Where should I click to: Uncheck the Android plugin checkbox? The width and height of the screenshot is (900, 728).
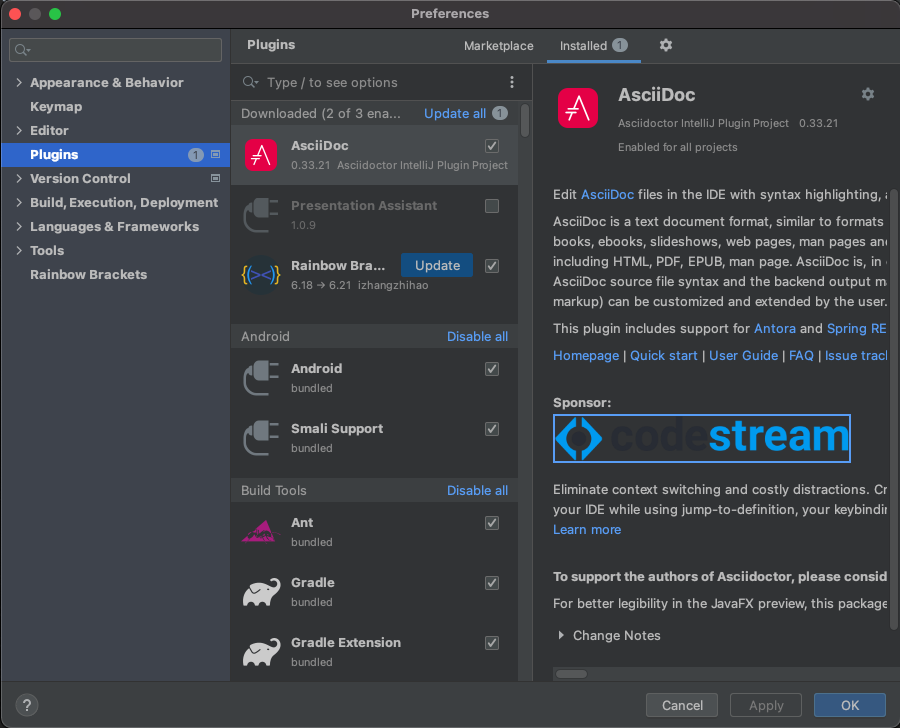(492, 369)
